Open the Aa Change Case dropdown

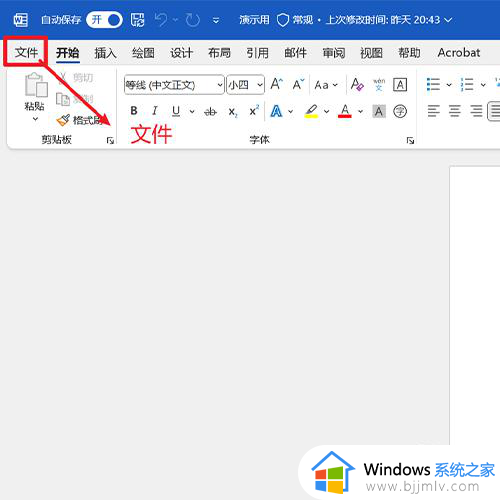[x=326, y=85]
